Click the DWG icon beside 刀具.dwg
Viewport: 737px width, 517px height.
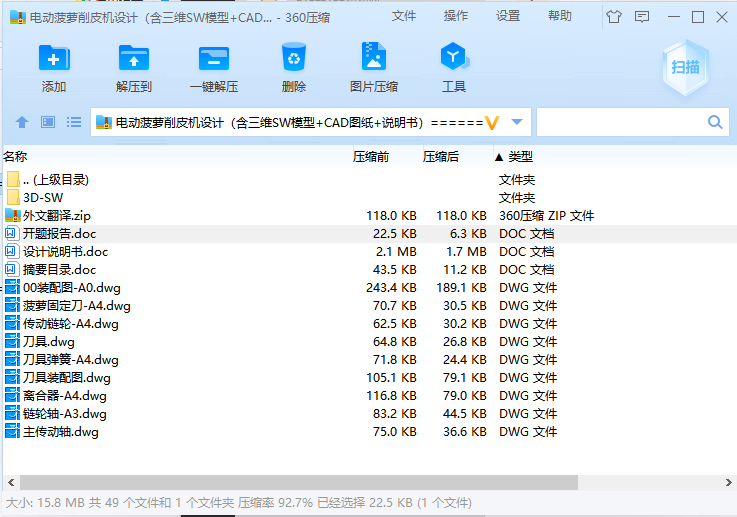coord(12,341)
